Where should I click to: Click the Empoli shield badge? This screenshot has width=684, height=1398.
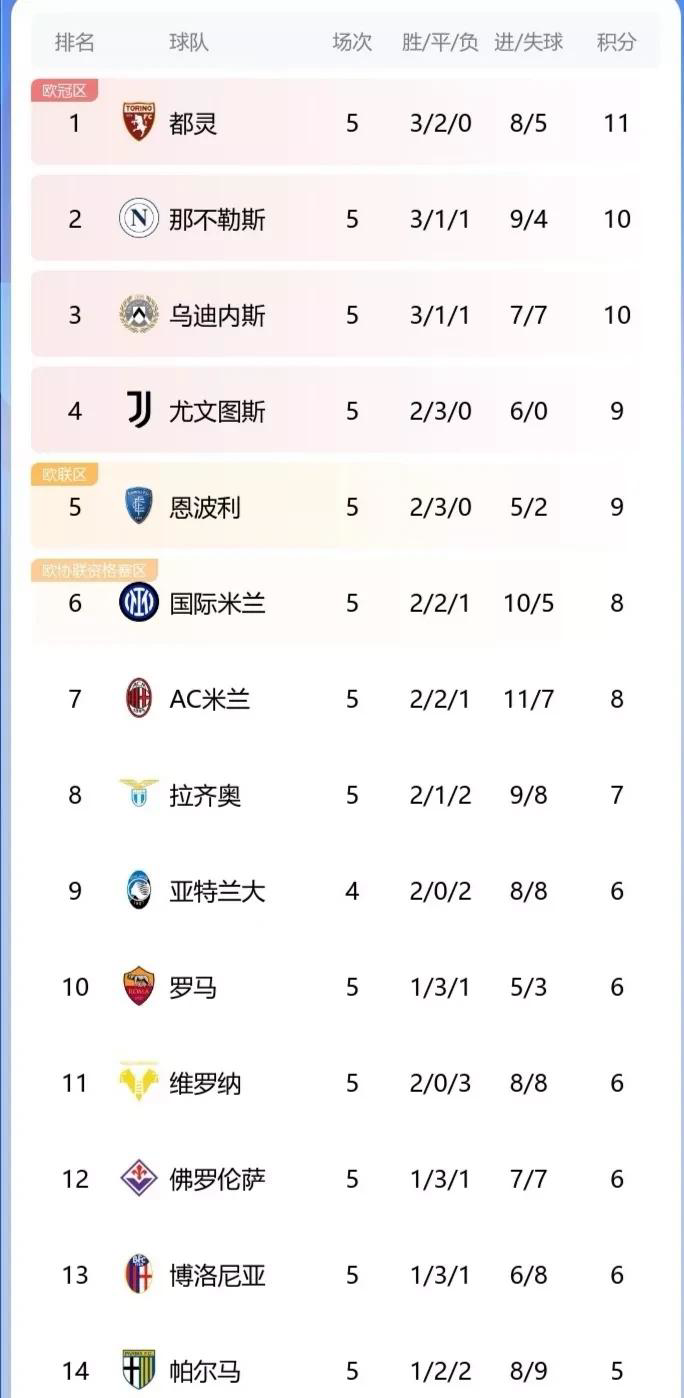click(140, 506)
